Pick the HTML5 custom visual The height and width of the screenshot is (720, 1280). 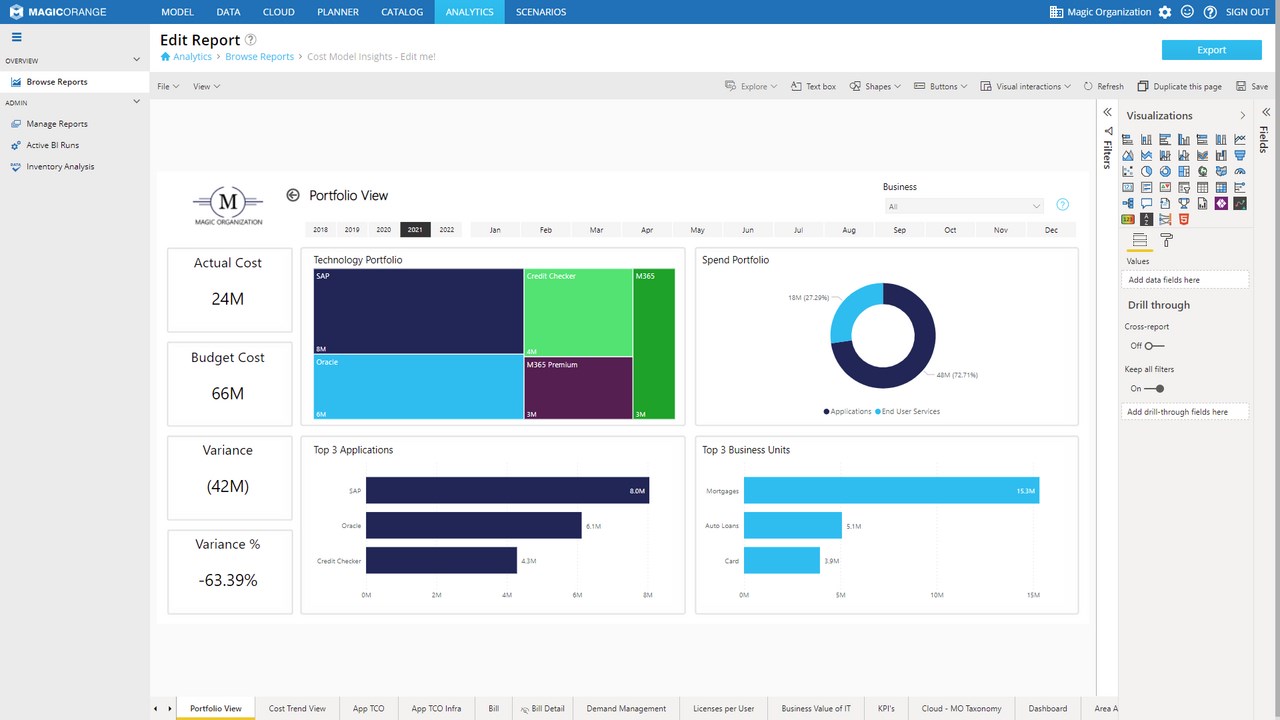coord(1184,219)
